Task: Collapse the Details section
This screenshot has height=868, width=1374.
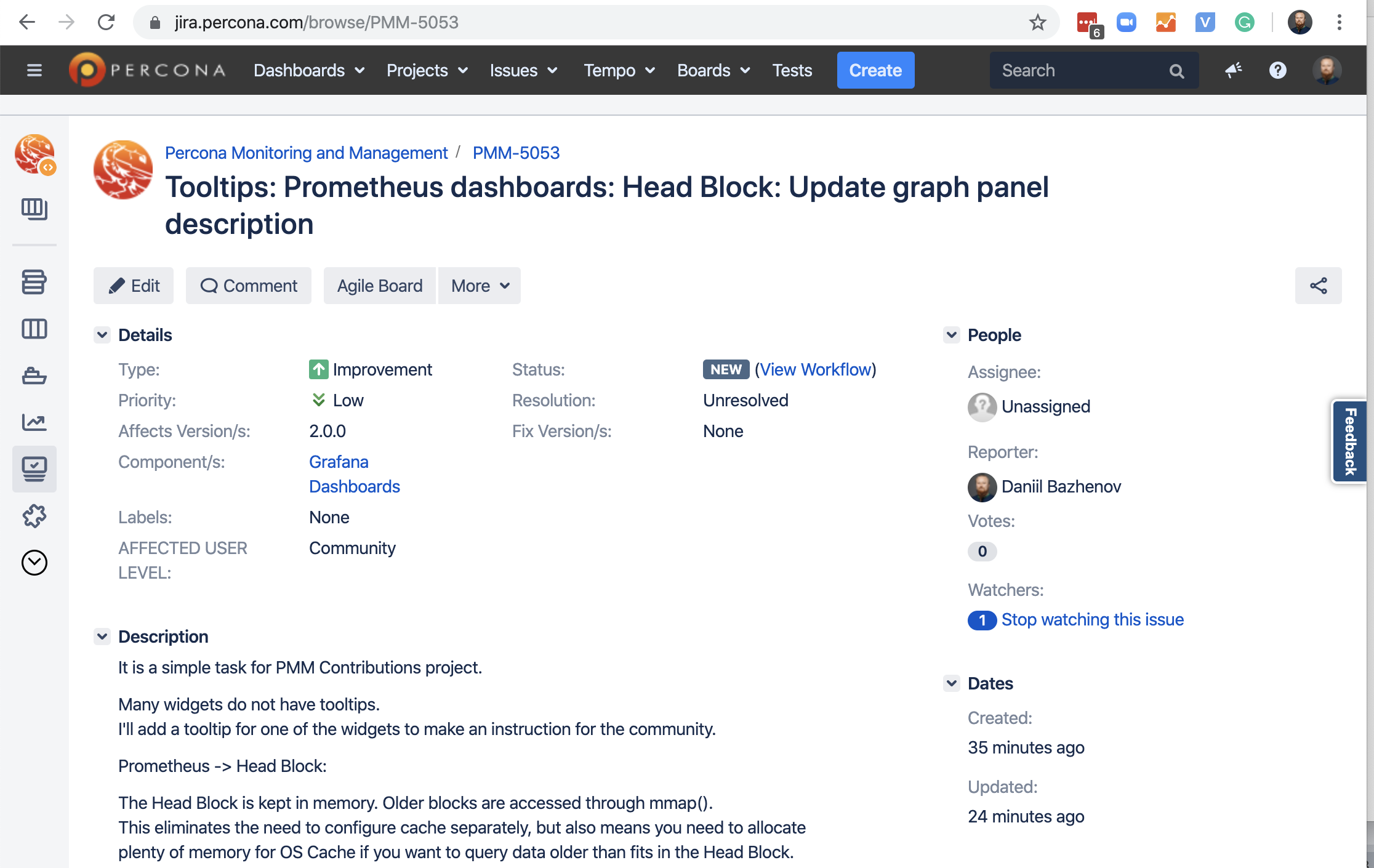Action: [x=102, y=335]
